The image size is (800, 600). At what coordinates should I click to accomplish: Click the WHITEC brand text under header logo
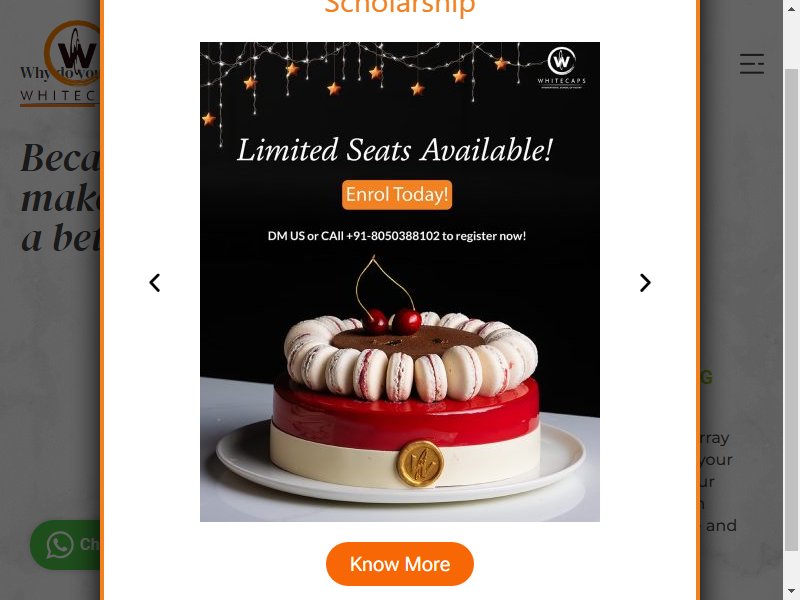(x=59, y=95)
